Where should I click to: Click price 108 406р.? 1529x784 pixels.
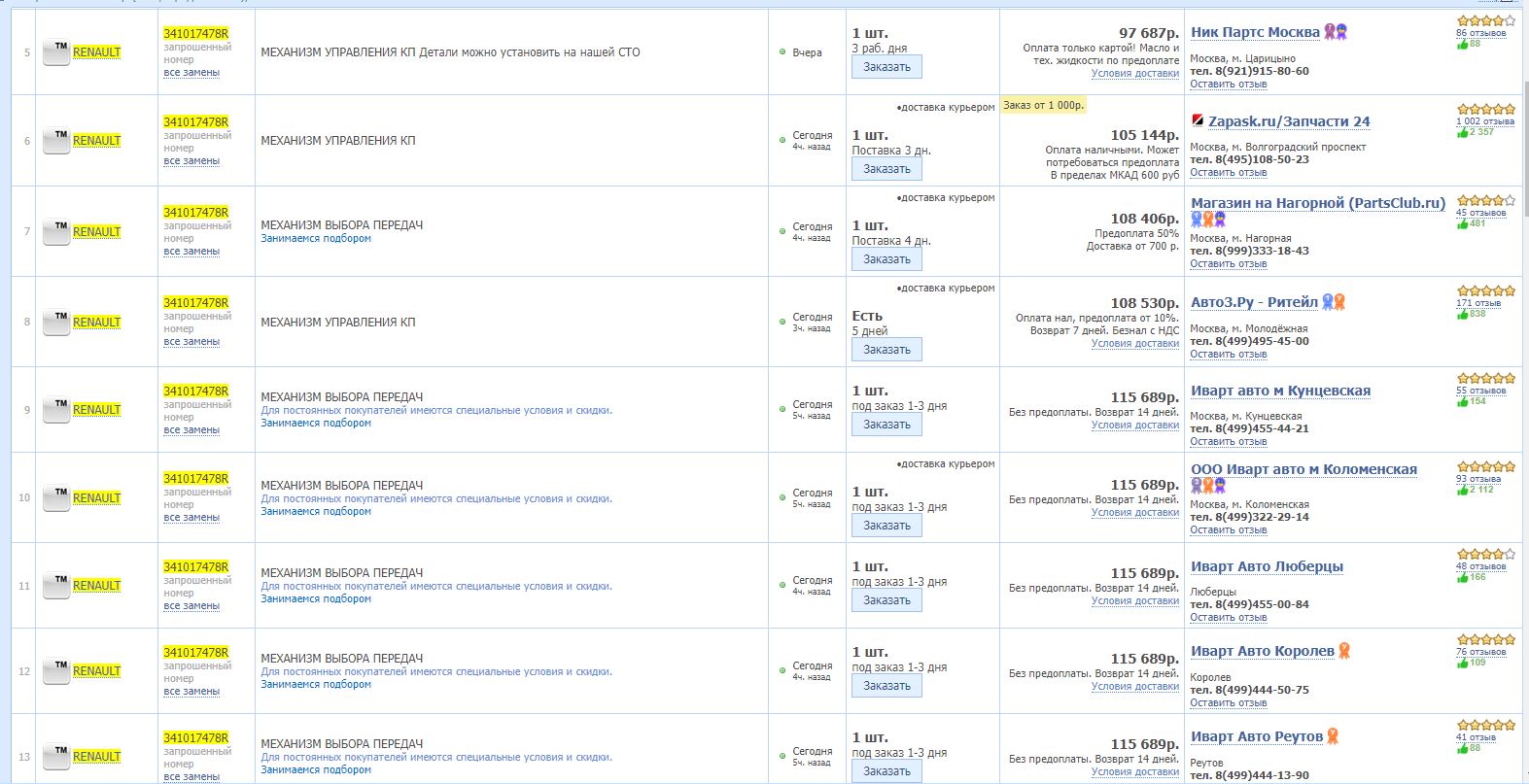click(x=1144, y=219)
